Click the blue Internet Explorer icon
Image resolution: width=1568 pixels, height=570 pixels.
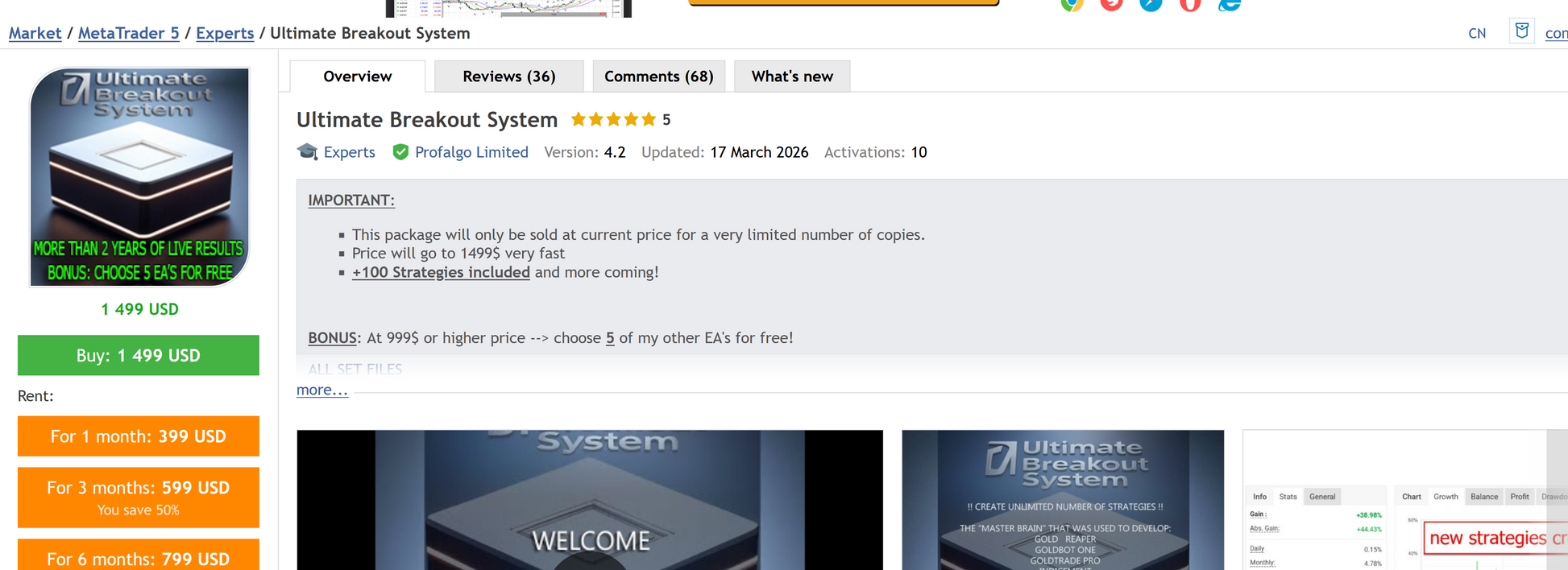pos(1229,5)
